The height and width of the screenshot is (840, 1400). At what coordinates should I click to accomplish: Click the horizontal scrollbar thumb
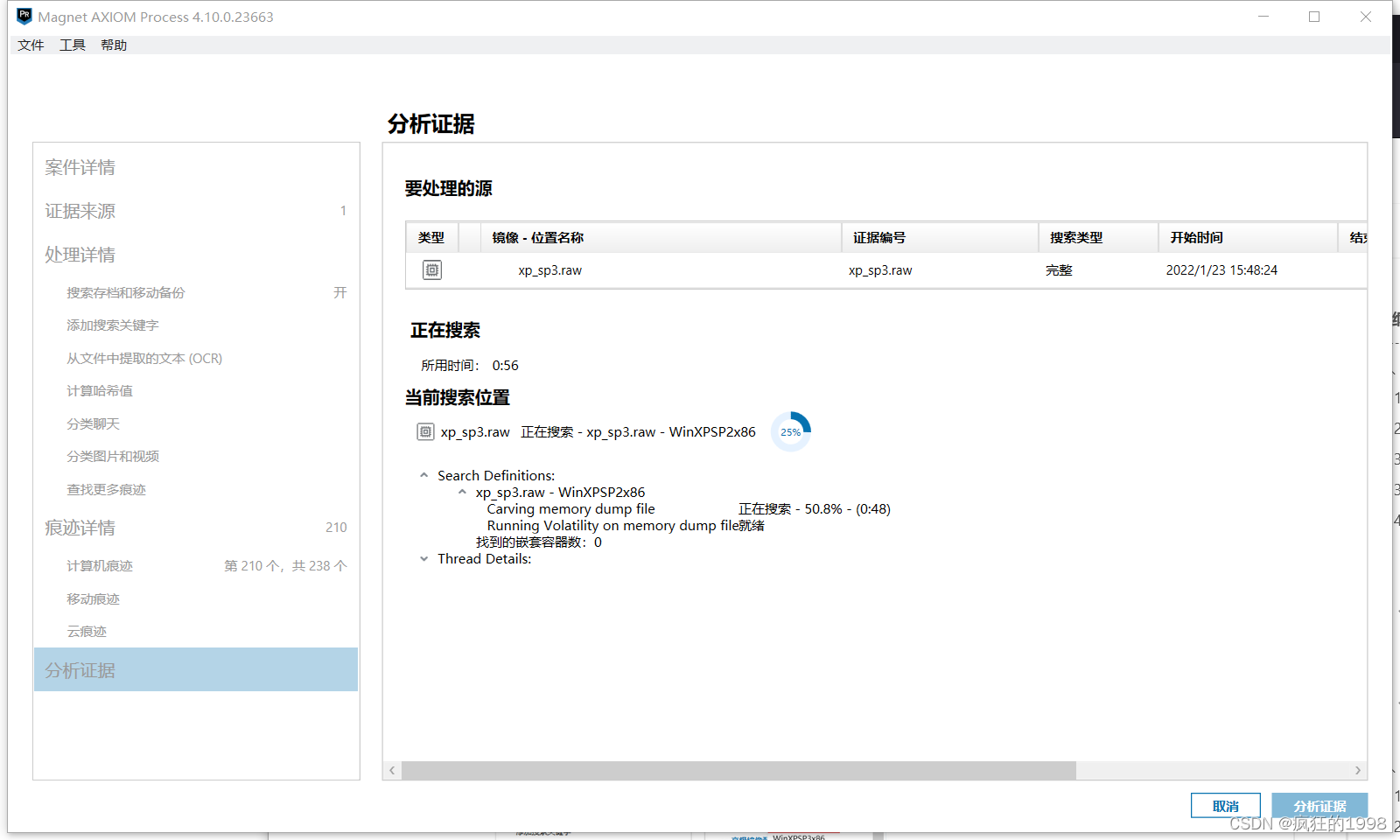coord(738,770)
